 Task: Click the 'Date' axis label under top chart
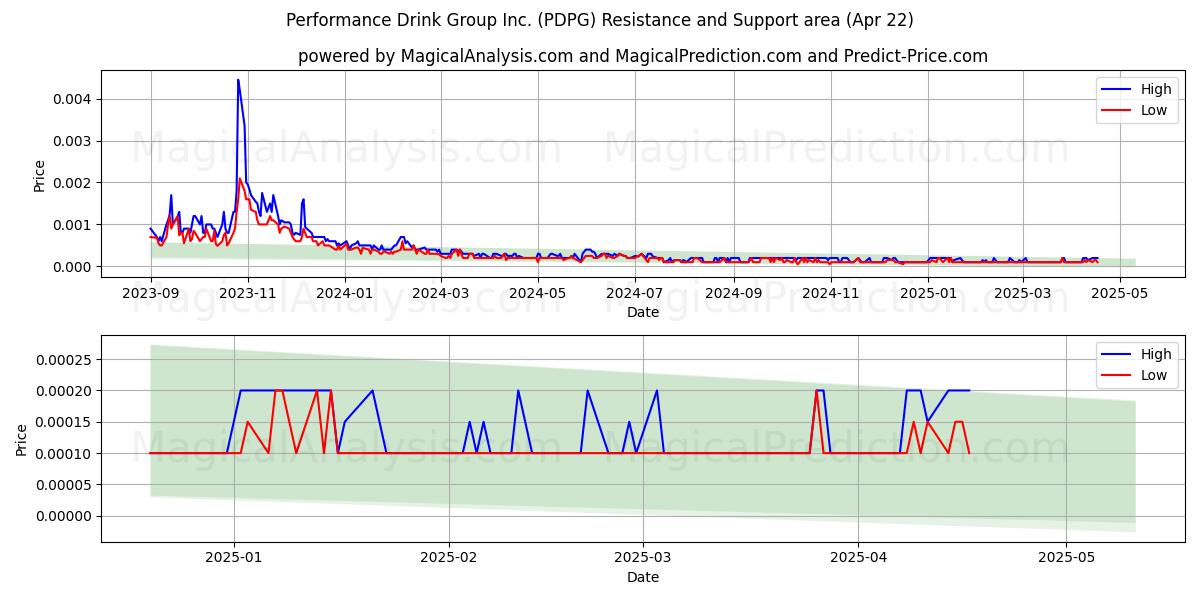[643, 312]
